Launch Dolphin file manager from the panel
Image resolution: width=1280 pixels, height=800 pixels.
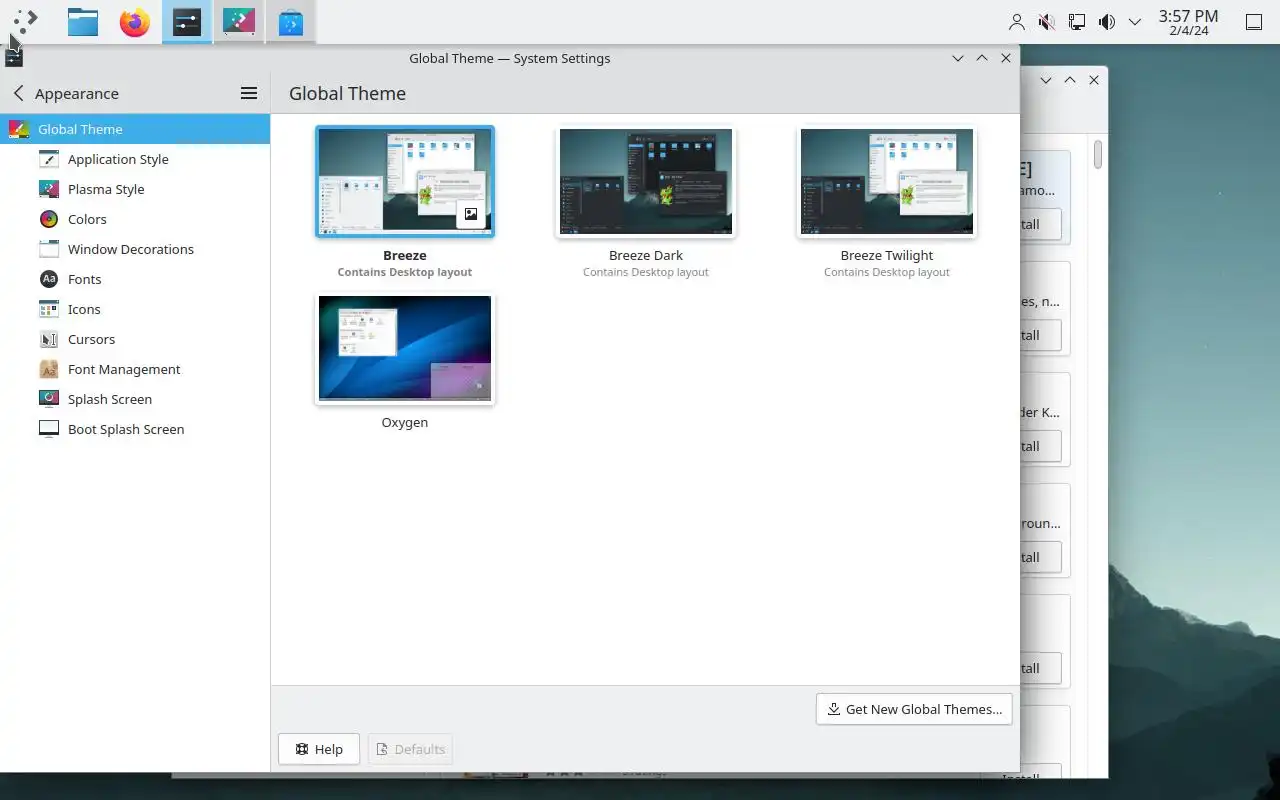[83, 21]
